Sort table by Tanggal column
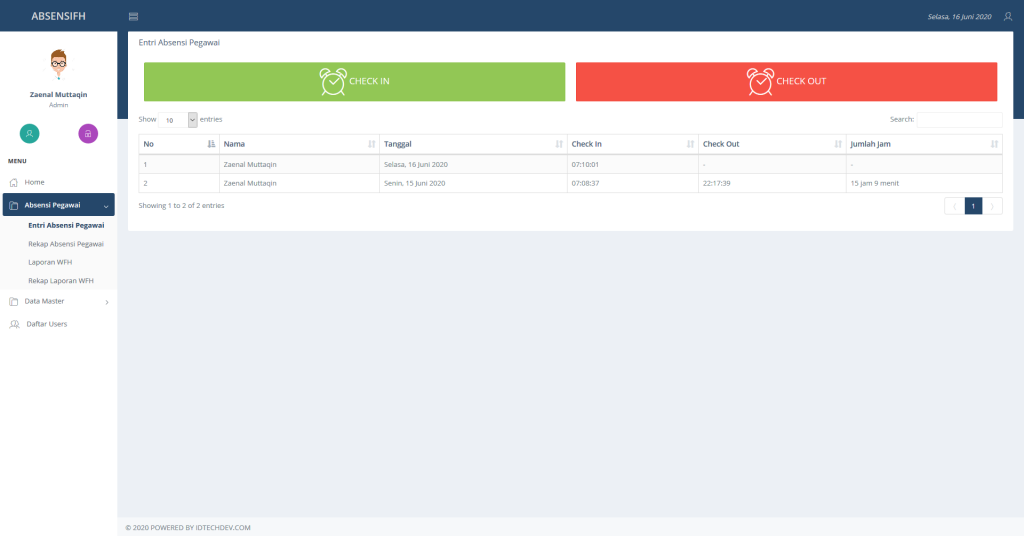This screenshot has width=1024, height=536. [x=473, y=144]
